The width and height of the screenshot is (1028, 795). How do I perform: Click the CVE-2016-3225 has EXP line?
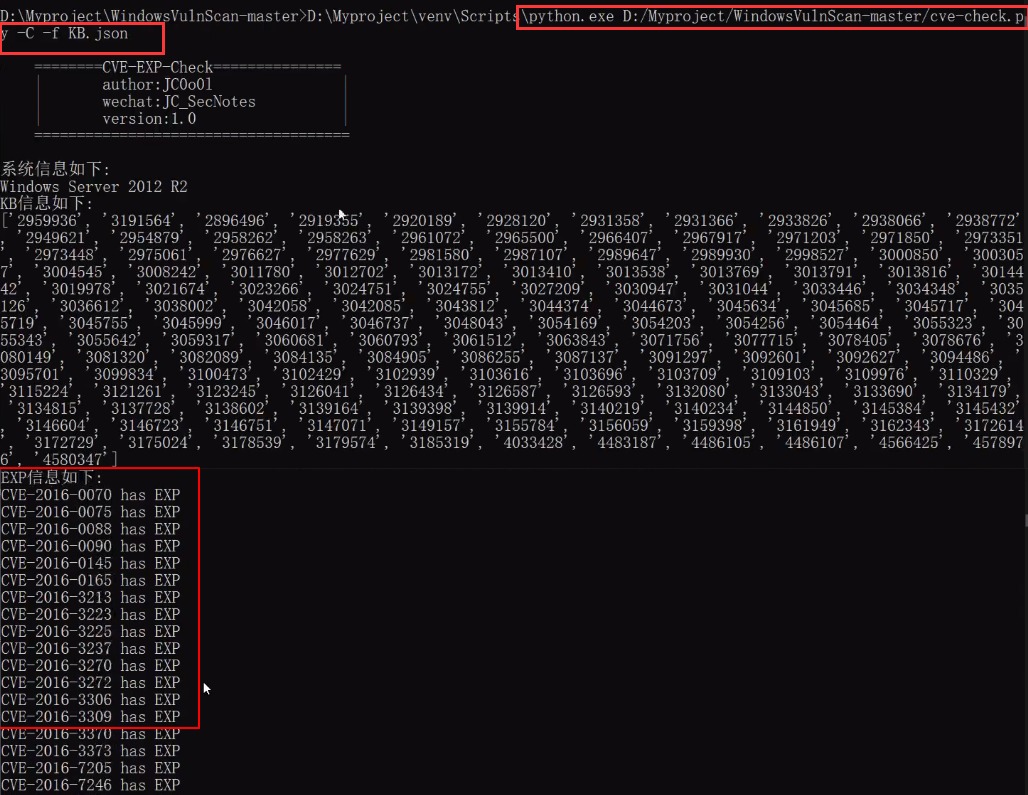pos(90,631)
